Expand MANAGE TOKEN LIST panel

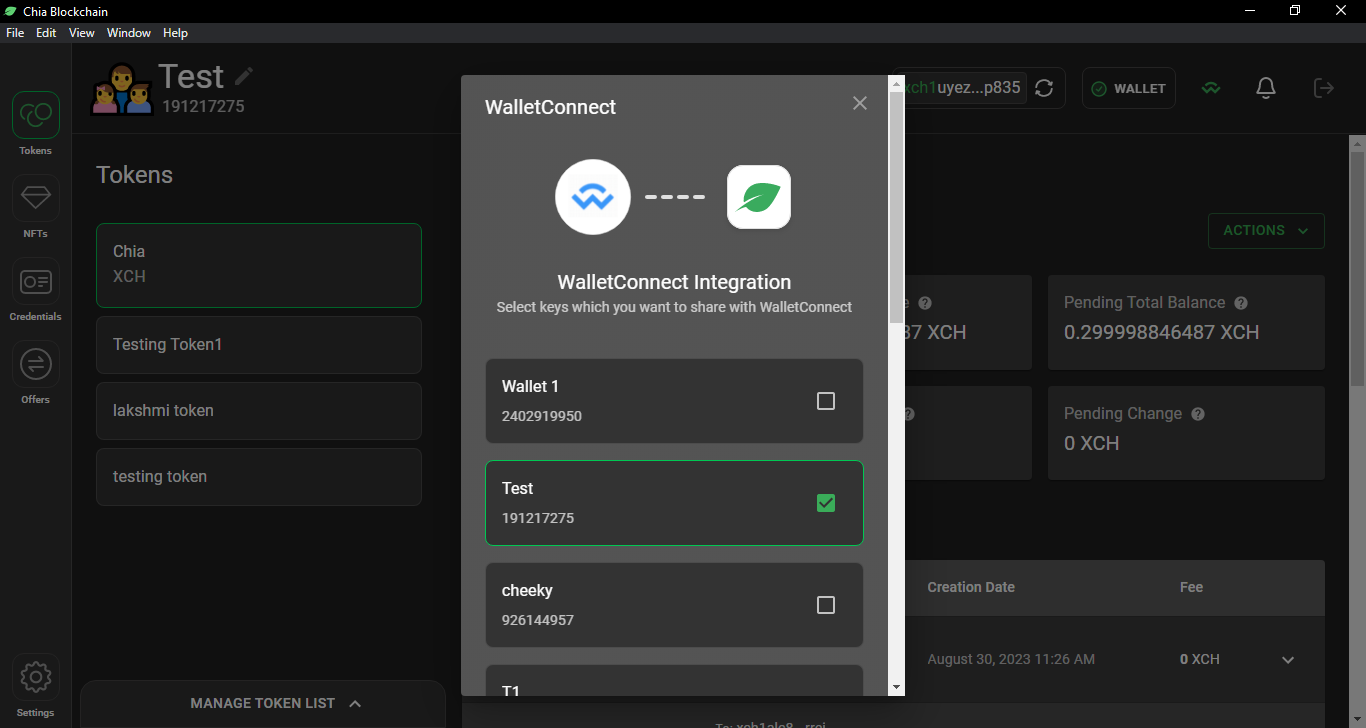(x=263, y=703)
